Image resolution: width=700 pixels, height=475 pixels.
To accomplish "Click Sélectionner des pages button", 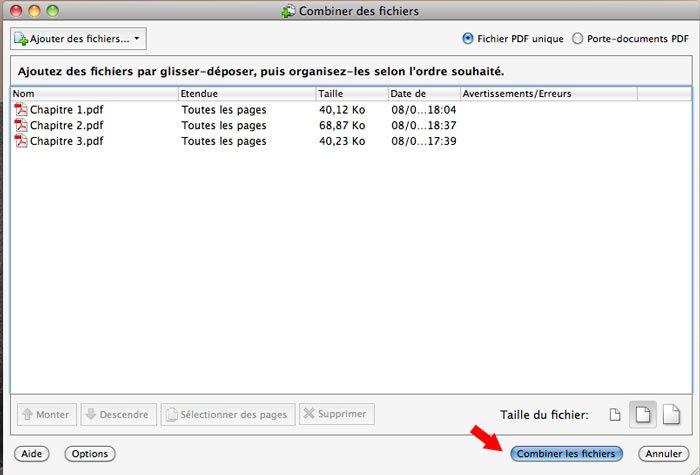I will point(227,414).
